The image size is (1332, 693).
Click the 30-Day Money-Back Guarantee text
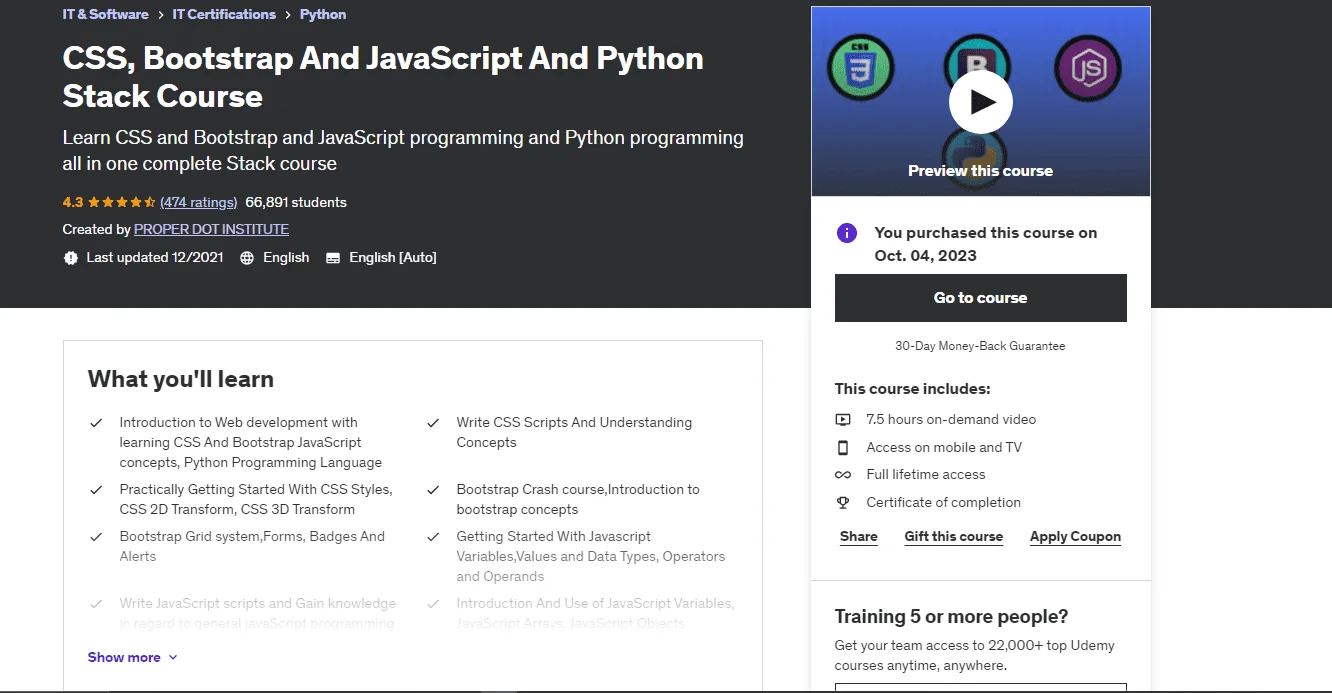[980, 346]
